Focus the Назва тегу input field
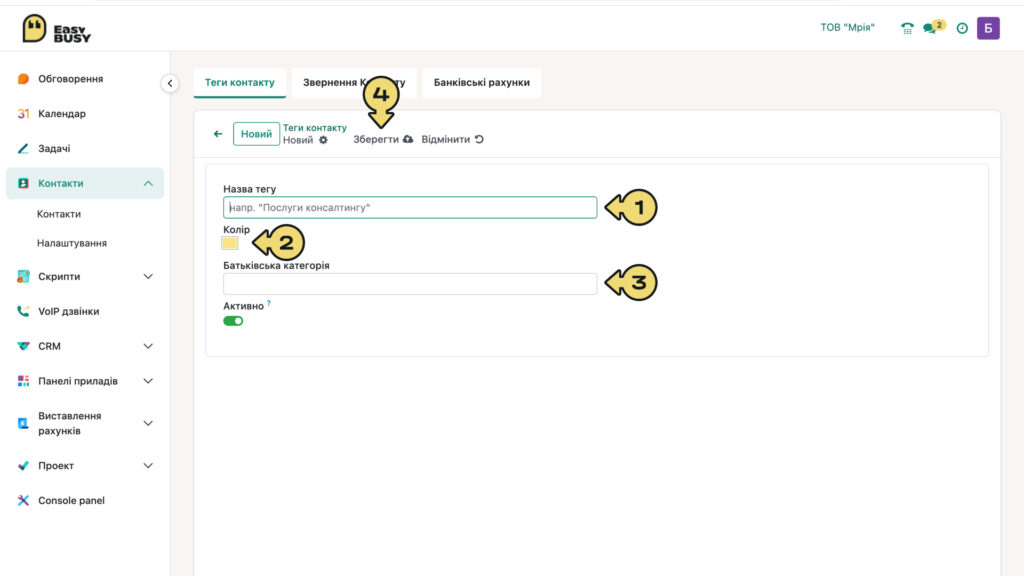Viewport: 1024px width, 576px height. [410, 207]
